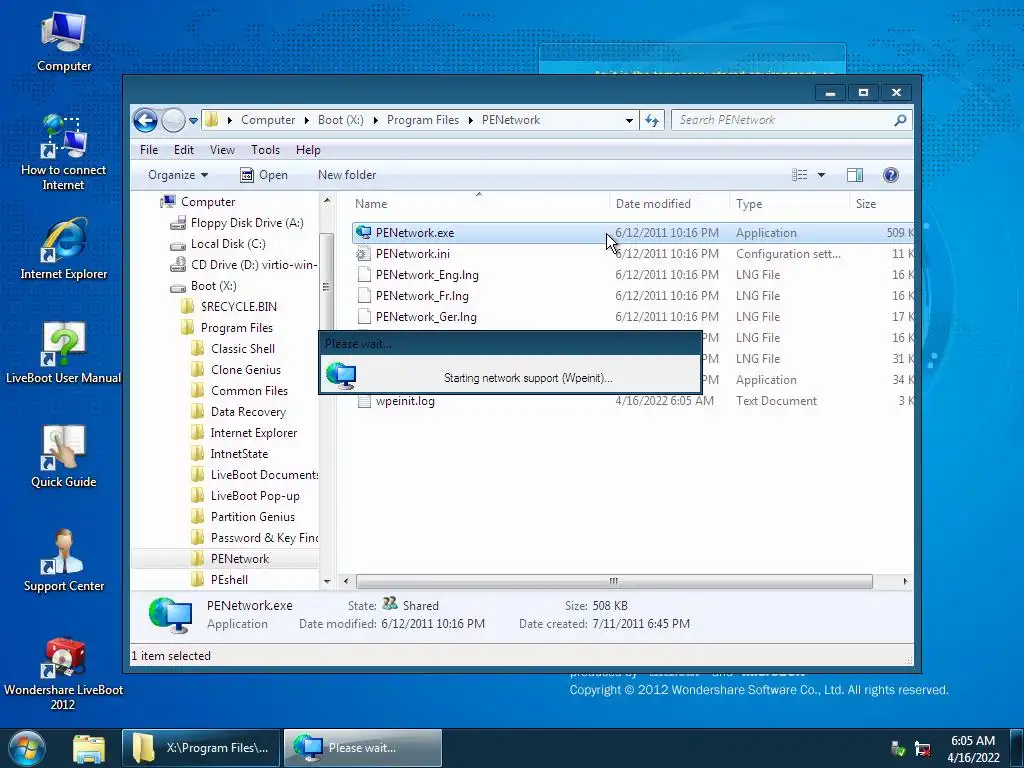Screen dimensions: 1024x768
Task: Sort by Type column header
Action: pyautogui.click(x=789, y=204)
